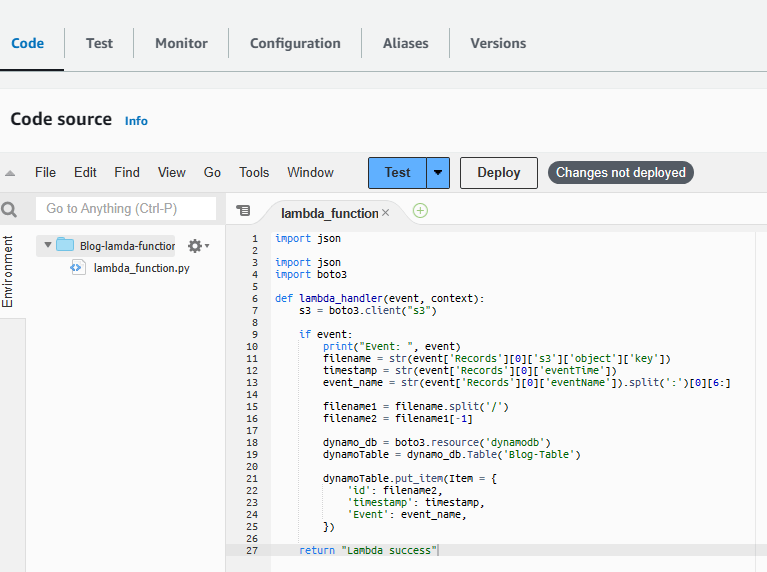Open lambda_function.py in the file tree
This screenshot has width=767, height=572.
pos(141,268)
